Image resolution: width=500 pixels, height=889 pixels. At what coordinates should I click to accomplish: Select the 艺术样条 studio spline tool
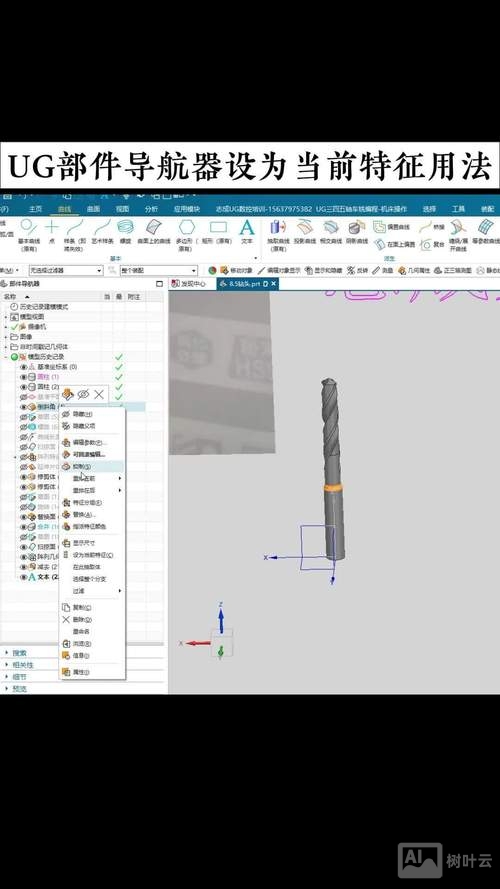pos(103,231)
